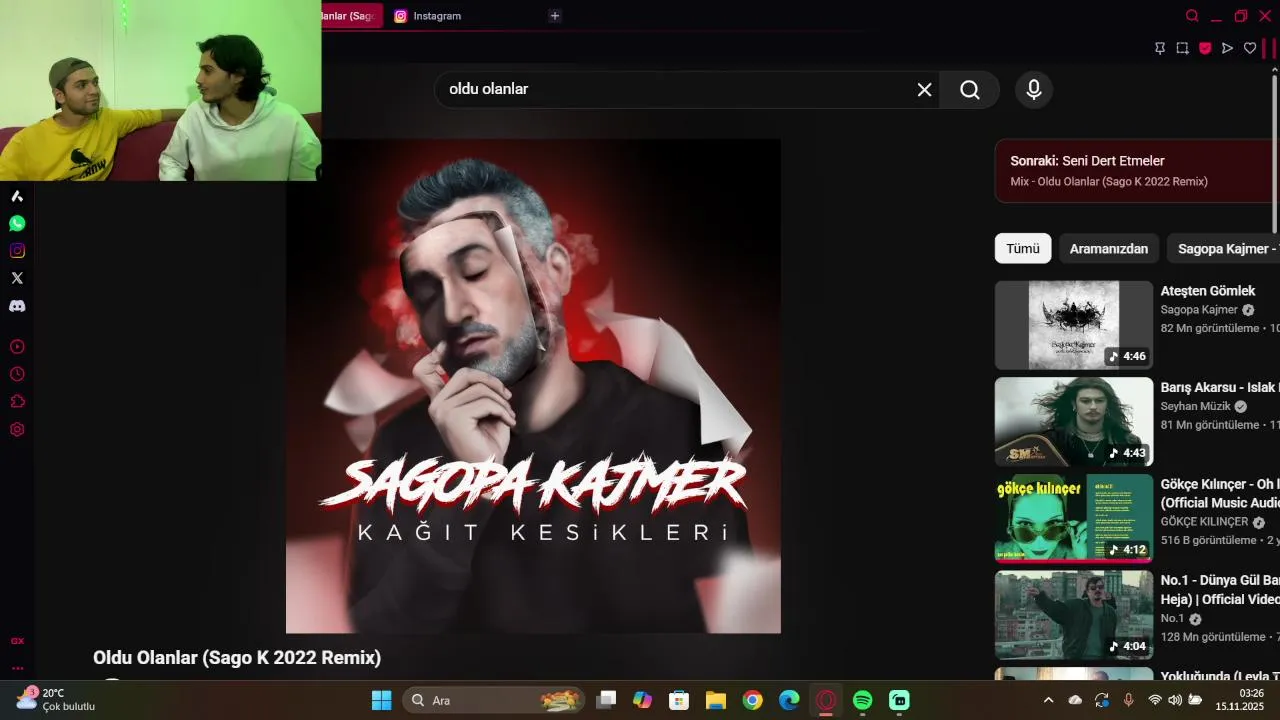Viewport: 1280px width, 720px height.
Task: Click the '128 Mn görüntüleme' text
Action: [x=1213, y=637]
